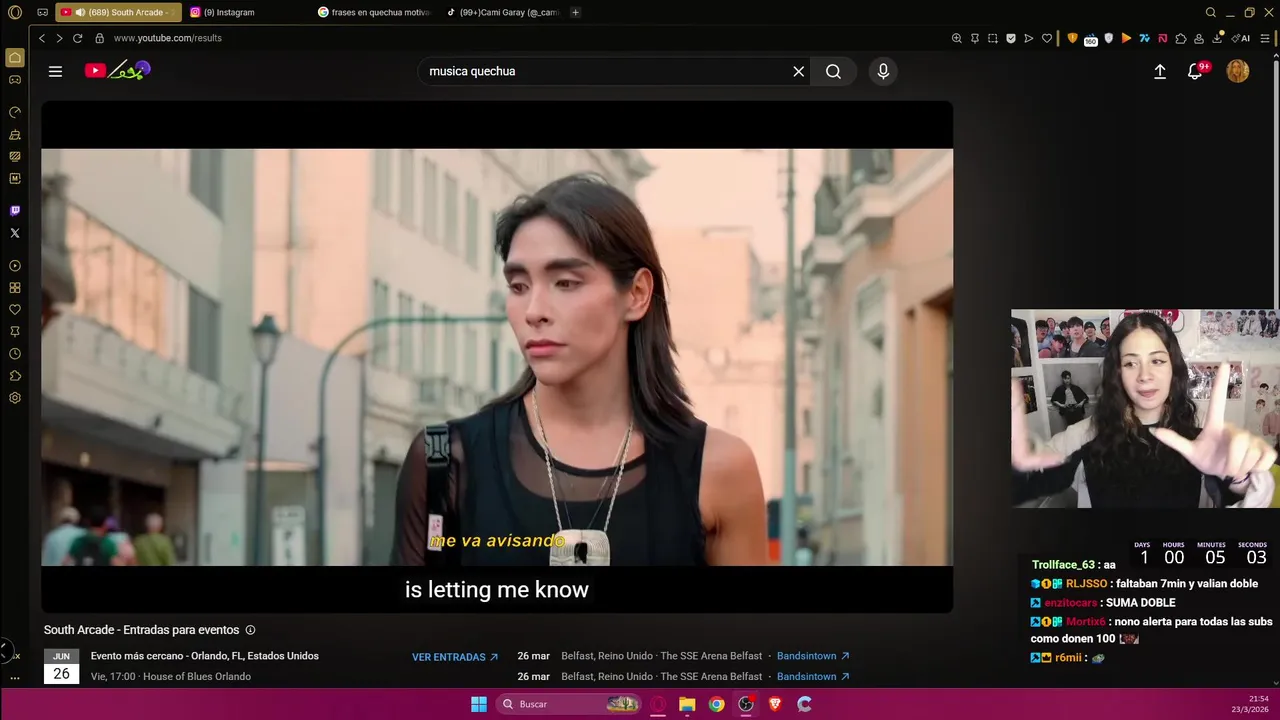Open sidebar settings gear icon
Viewport: 1280px width, 720px height.
(14, 398)
